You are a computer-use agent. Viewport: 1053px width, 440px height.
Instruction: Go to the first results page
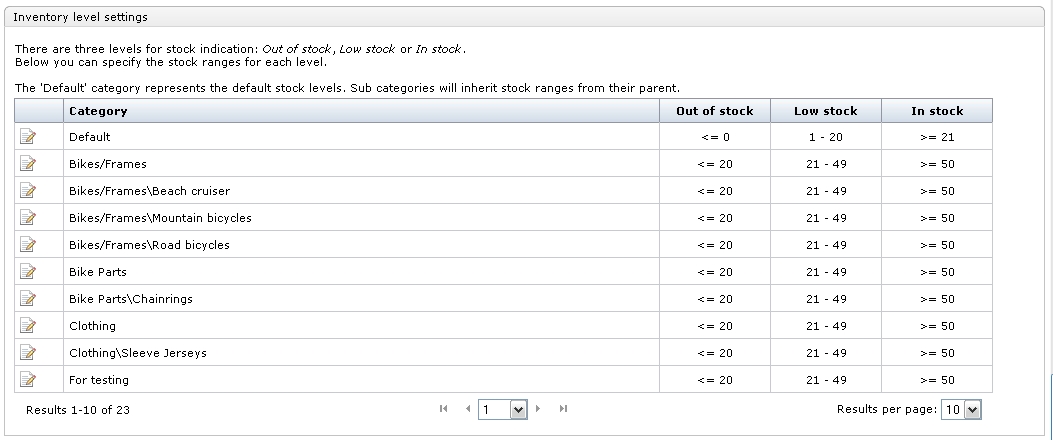(x=443, y=408)
